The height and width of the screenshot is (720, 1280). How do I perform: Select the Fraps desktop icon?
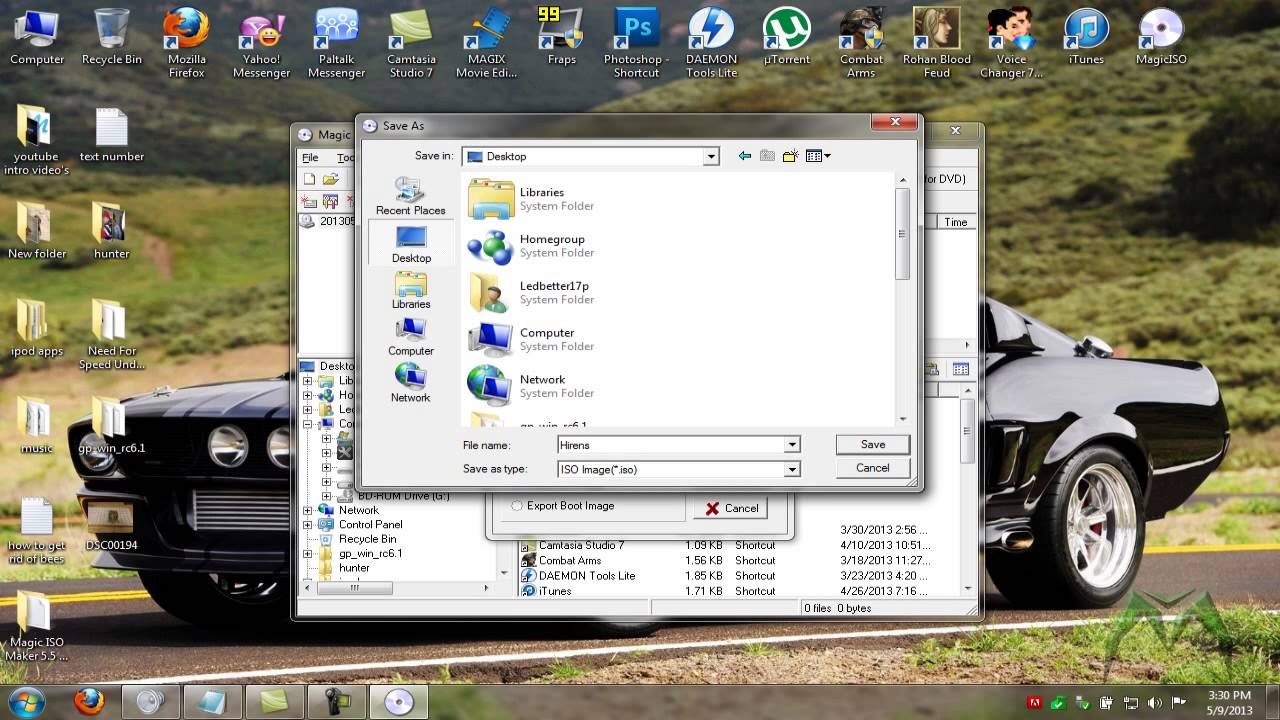[562, 37]
